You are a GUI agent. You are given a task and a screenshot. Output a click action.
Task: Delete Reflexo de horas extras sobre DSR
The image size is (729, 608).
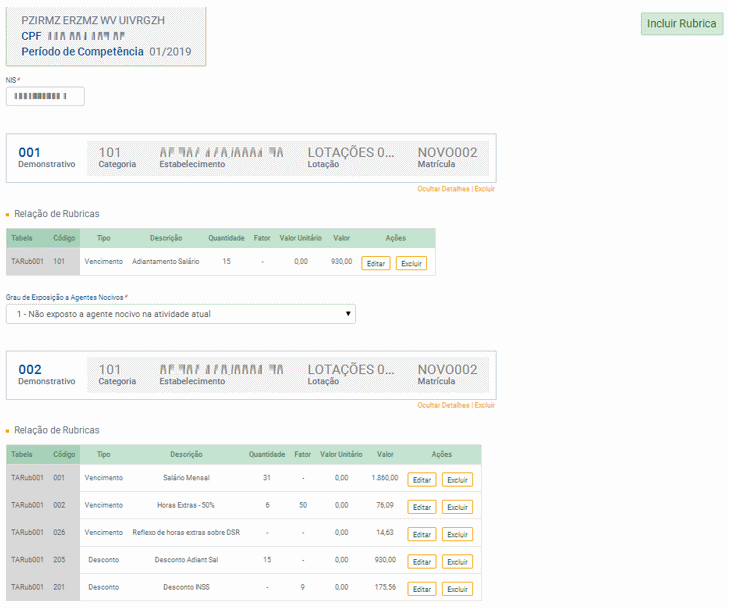(457, 534)
